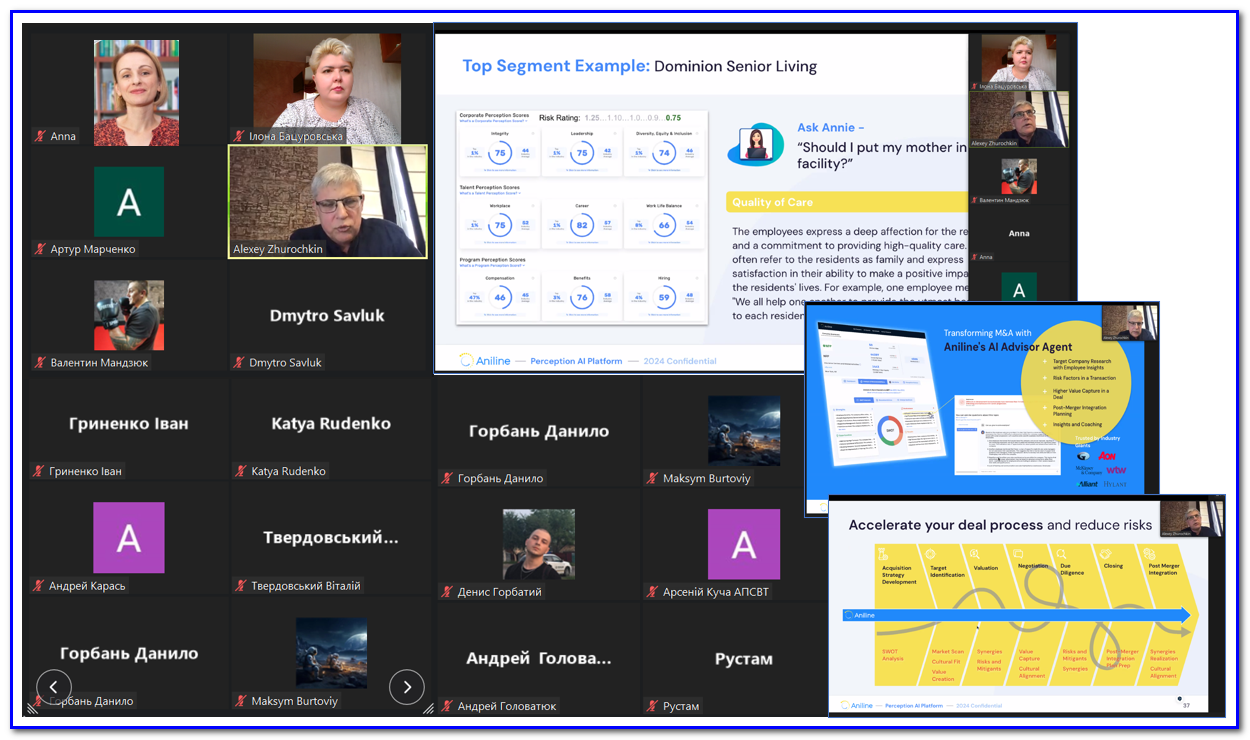Select Alexey Zhurochkin's yellow-highlighted video tile
1250x740 pixels.
tap(329, 202)
